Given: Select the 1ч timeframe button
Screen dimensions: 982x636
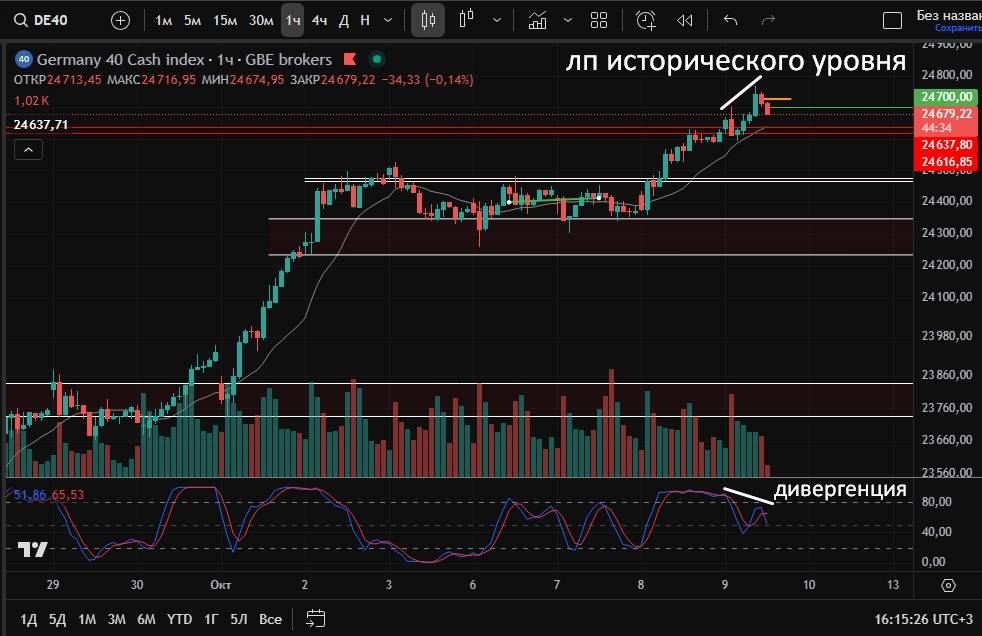Looking at the screenshot, I should point(292,20).
